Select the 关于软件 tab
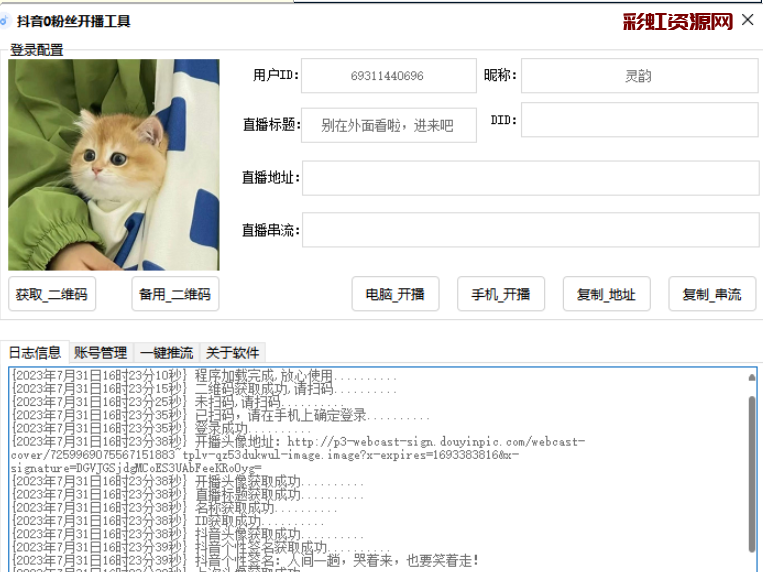The height and width of the screenshot is (572, 763). pyautogui.click(x=232, y=353)
